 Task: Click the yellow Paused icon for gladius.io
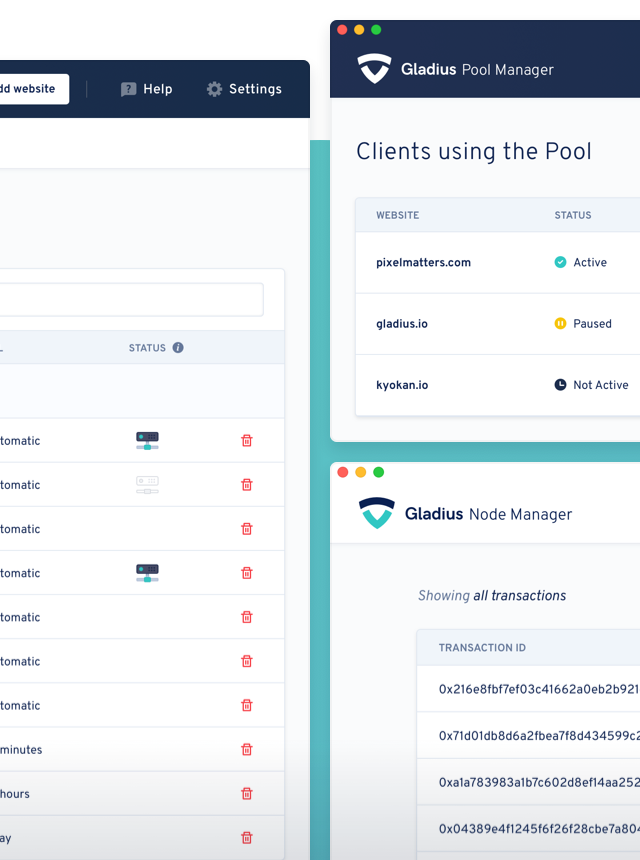pyautogui.click(x=560, y=324)
